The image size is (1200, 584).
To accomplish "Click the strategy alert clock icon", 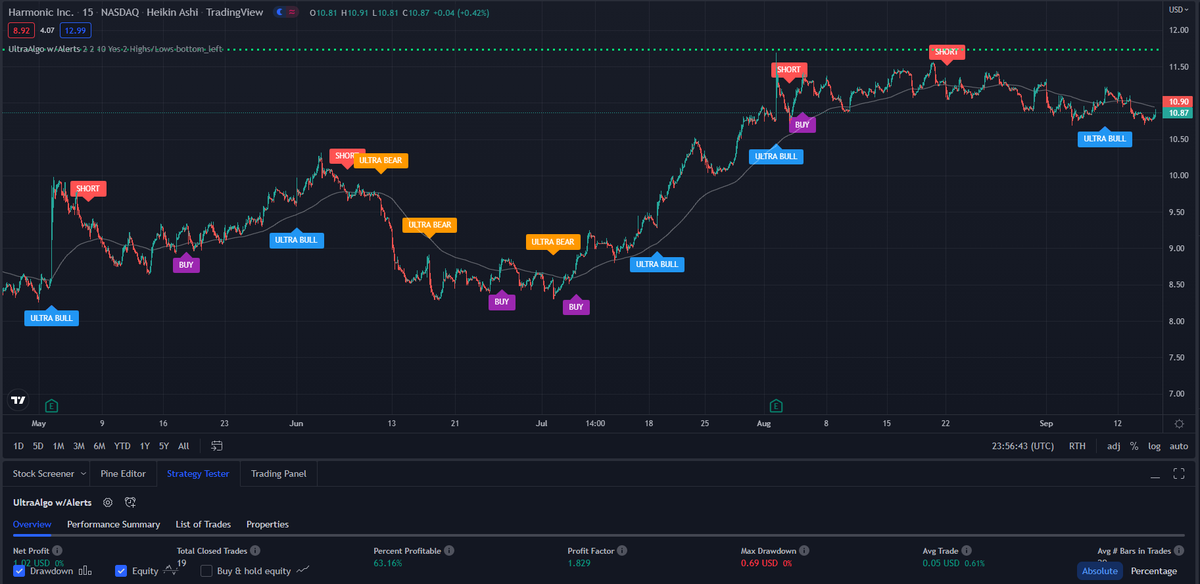I will pos(130,502).
